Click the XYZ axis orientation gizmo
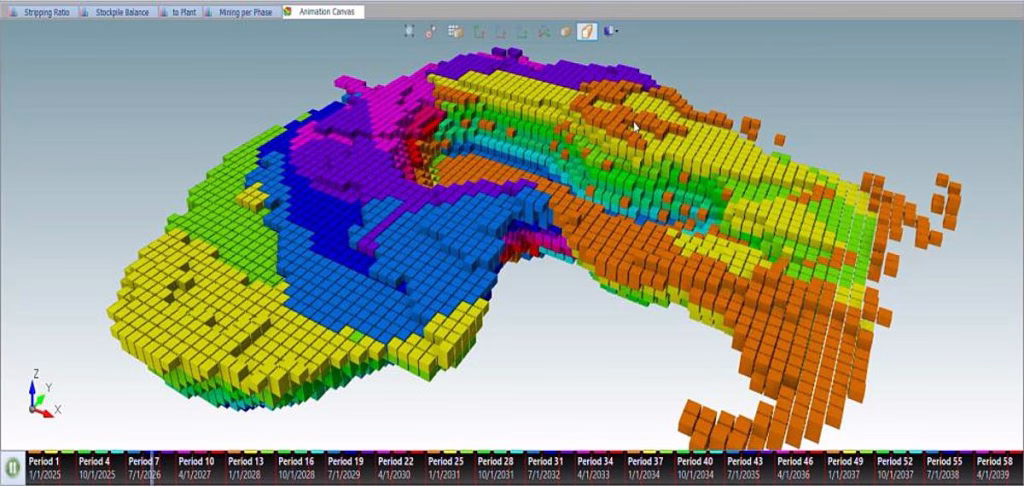The image size is (1024, 486). [x=44, y=393]
